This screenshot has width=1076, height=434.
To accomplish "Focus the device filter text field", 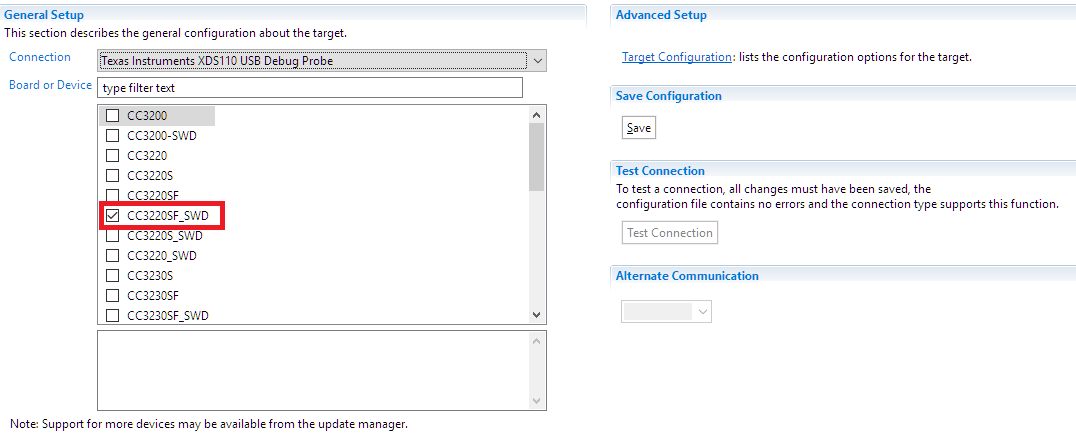I will point(311,88).
